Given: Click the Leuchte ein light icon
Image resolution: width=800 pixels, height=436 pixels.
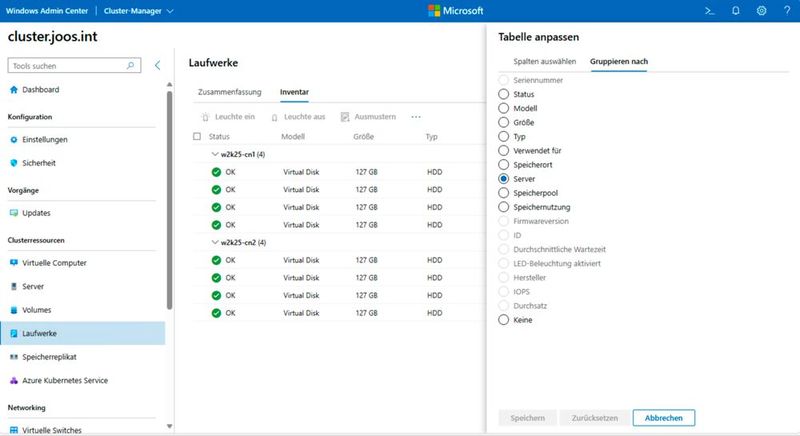Looking at the screenshot, I should pyautogui.click(x=205, y=117).
